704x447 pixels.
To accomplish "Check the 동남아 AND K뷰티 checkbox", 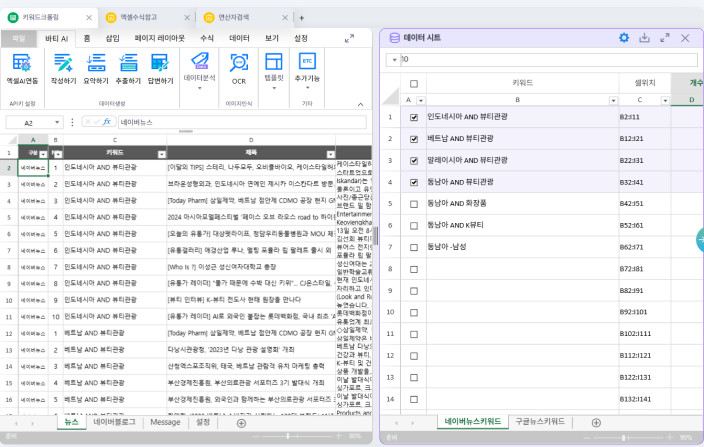I will click(414, 226).
